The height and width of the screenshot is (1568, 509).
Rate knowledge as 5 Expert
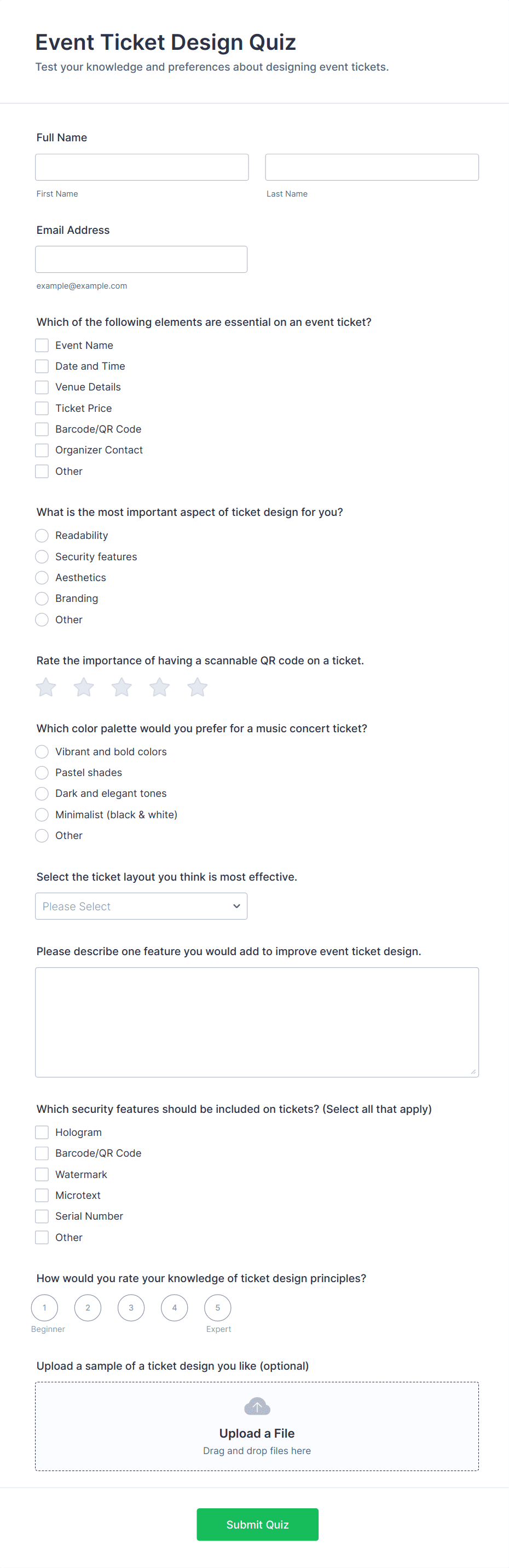pos(218,1307)
